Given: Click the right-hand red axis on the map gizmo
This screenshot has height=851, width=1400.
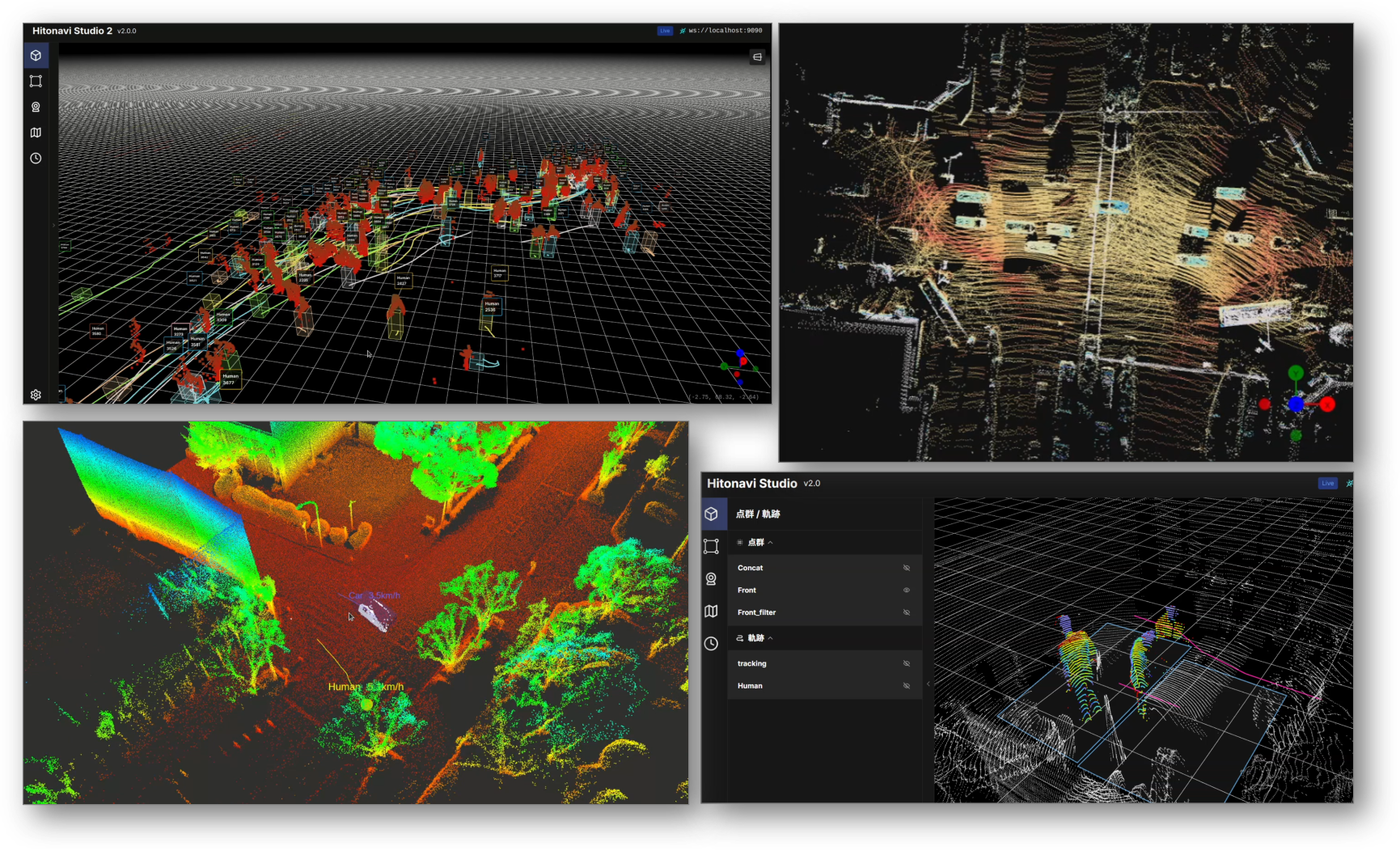Looking at the screenshot, I should [x=1327, y=404].
